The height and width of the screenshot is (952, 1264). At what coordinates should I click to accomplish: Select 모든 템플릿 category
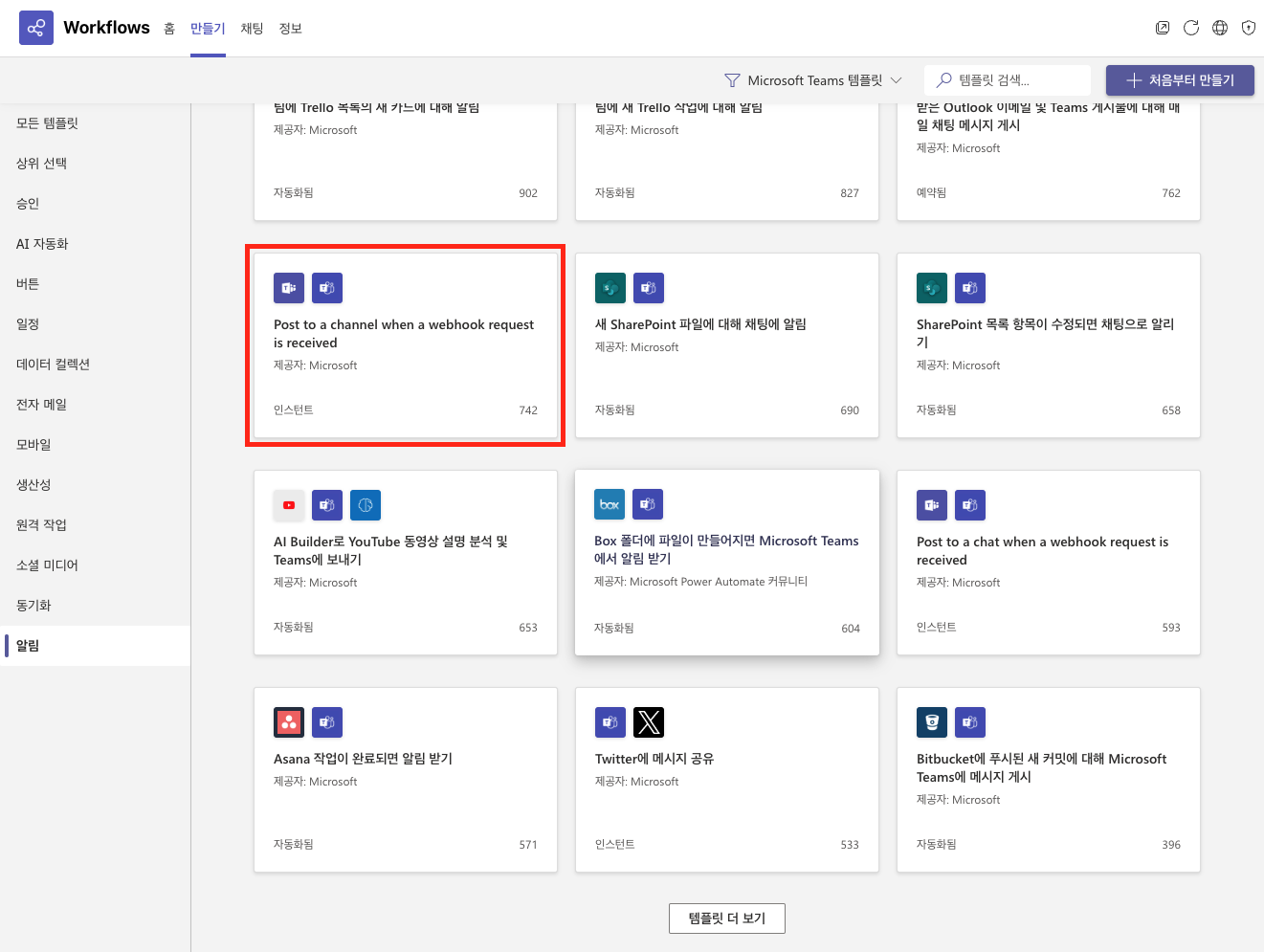click(95, 123)
